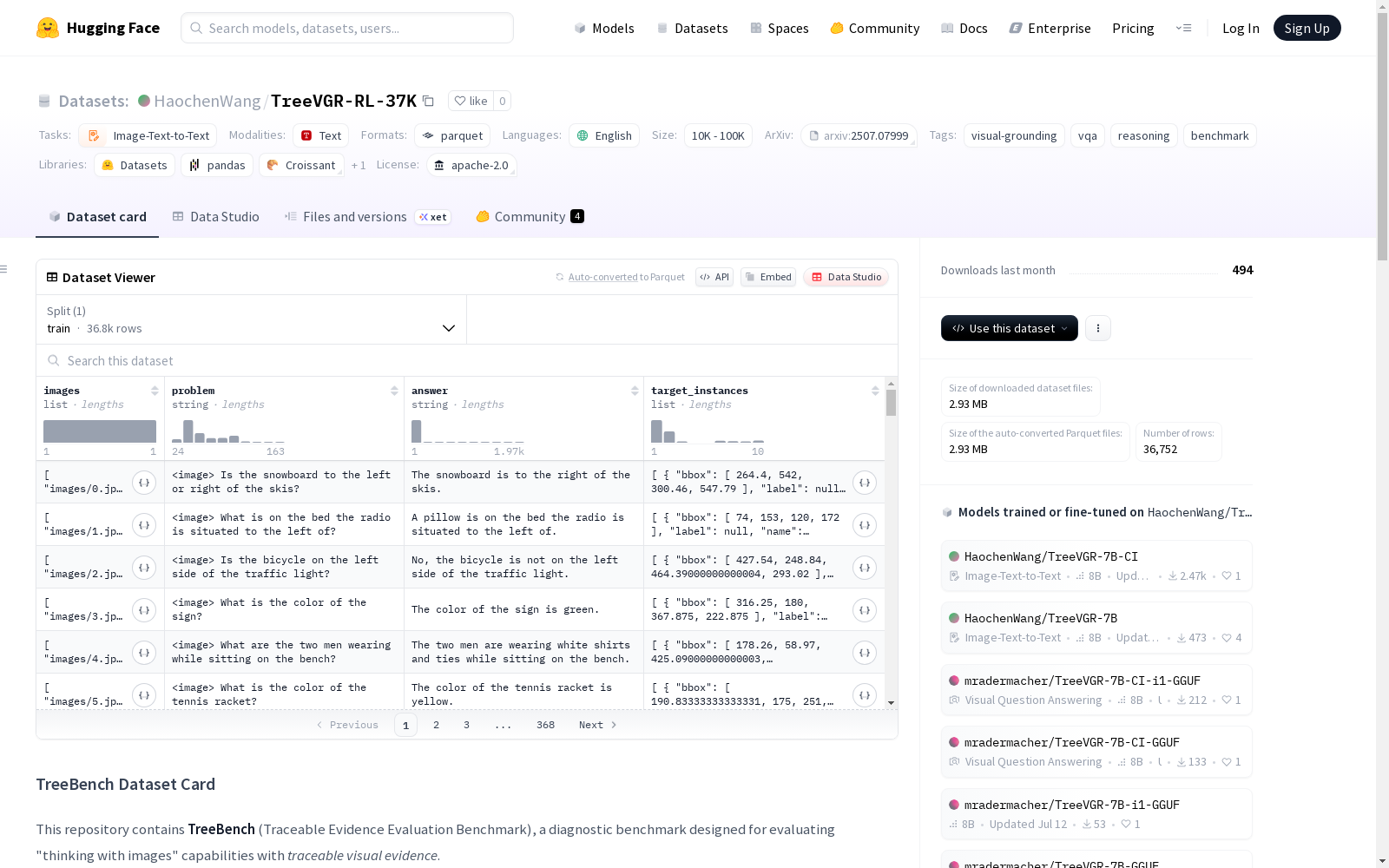Focus the Search models, datasets, users field
The height and width of the screenshot is (868, 1389).
tap(347, 28)
